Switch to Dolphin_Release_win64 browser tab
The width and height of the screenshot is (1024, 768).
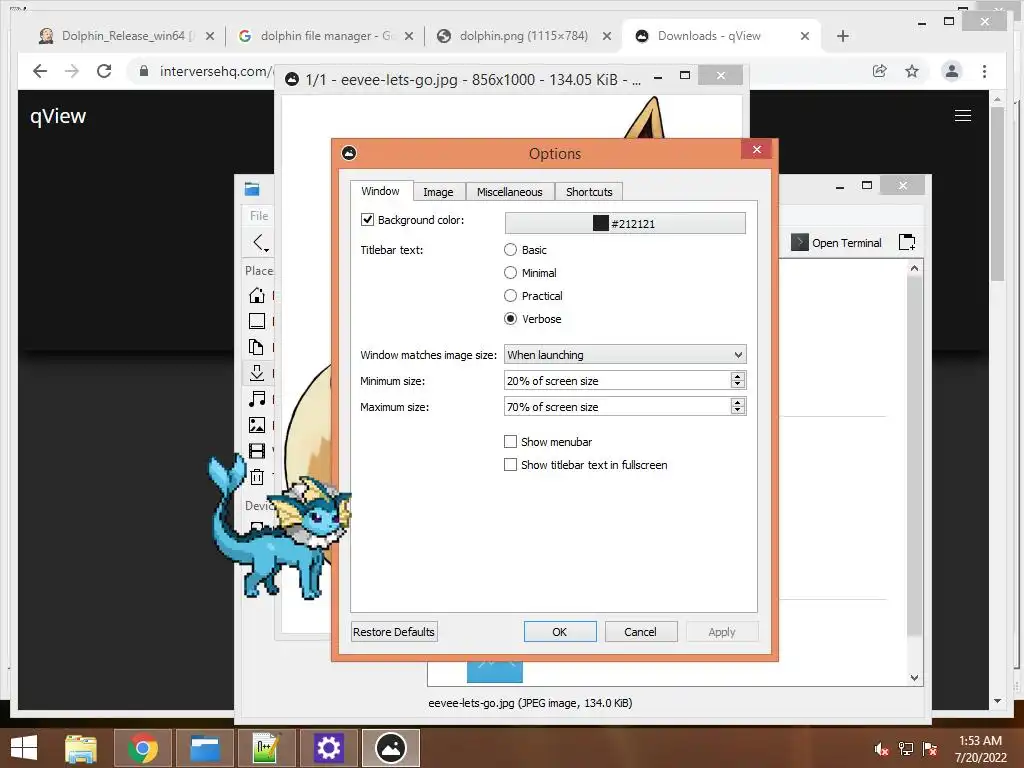tap(125, 36)
